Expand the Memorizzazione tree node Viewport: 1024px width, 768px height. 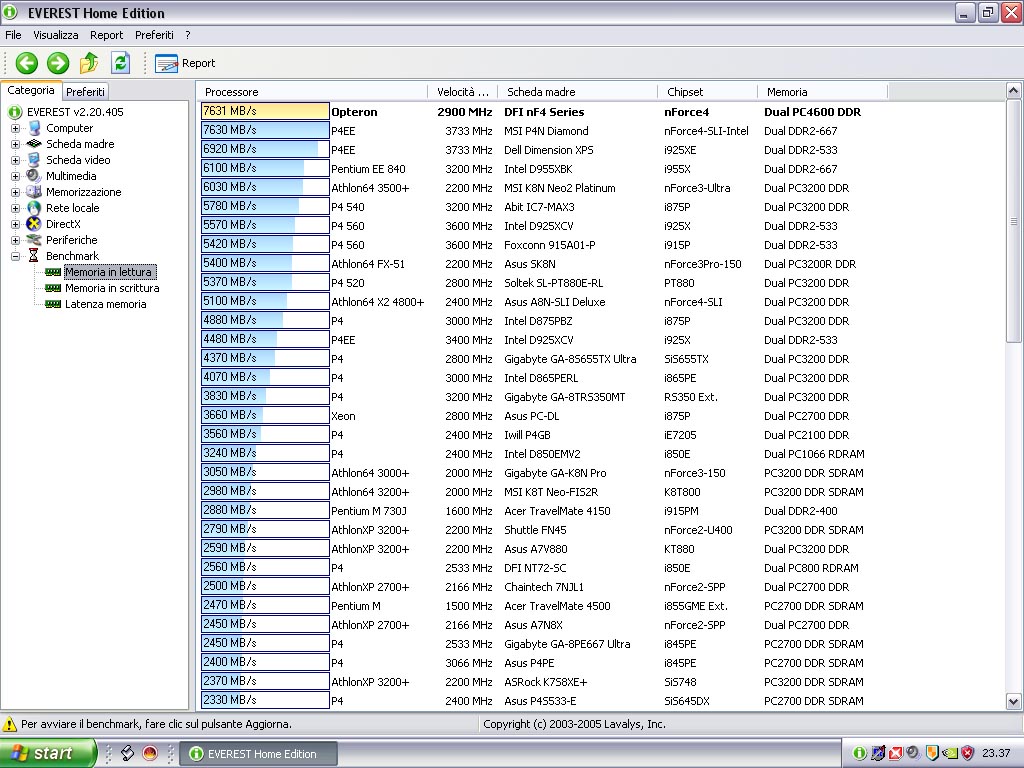click(16, 192)
